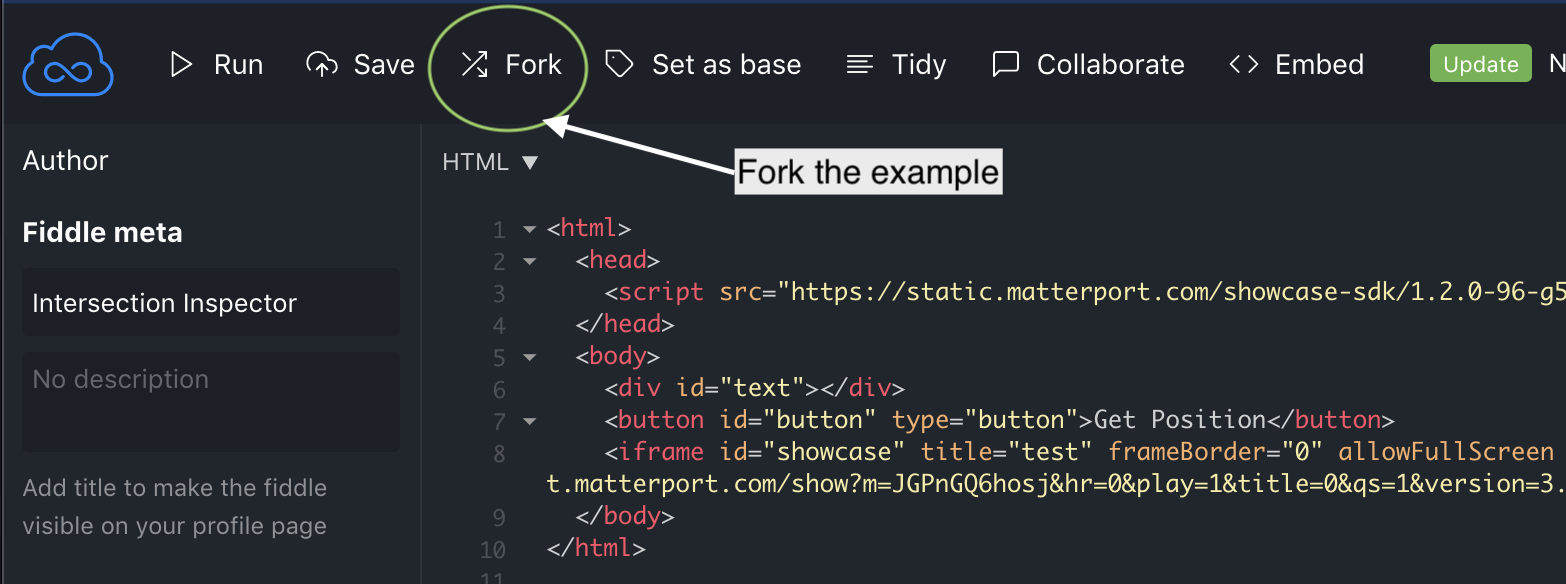Click the Embed label text
Viewport: 1566px width, 584px height.
tap(1319, 65)
